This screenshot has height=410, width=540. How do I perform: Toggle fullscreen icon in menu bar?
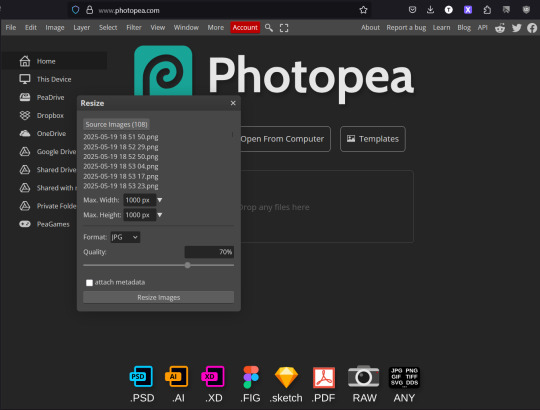(284, 28)
